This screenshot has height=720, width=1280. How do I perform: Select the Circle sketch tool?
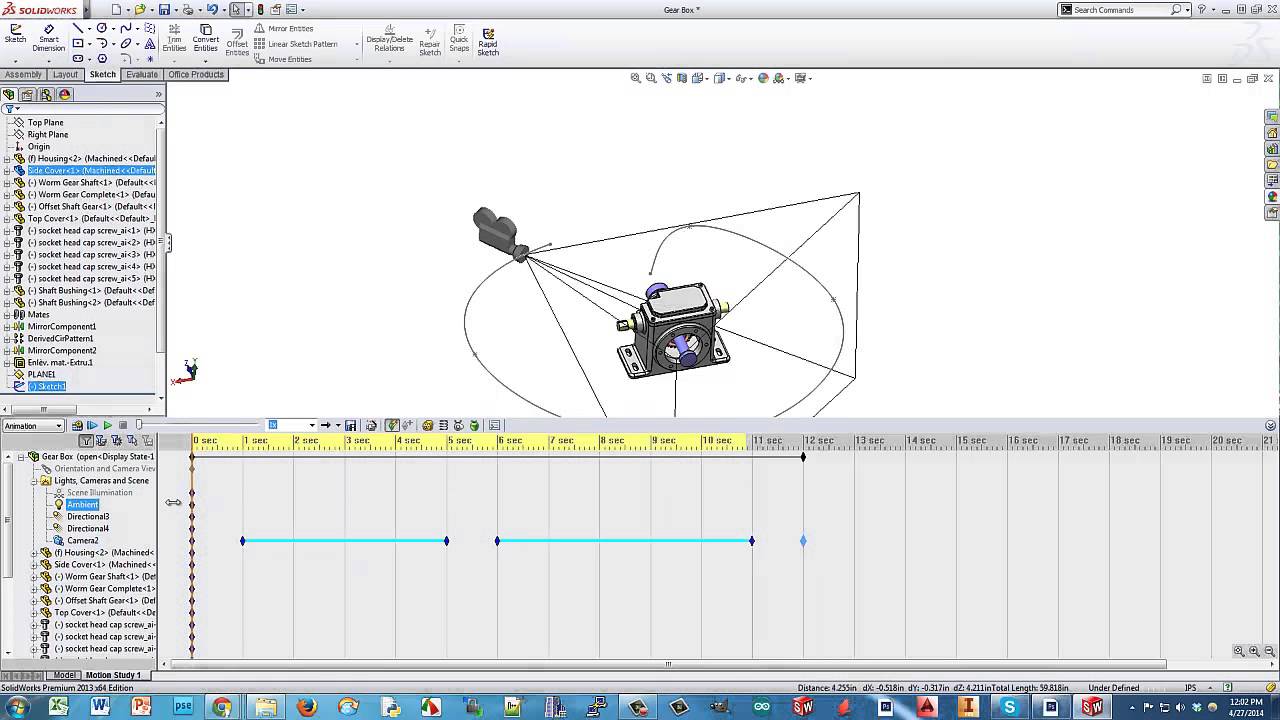(x=102, y=29)
